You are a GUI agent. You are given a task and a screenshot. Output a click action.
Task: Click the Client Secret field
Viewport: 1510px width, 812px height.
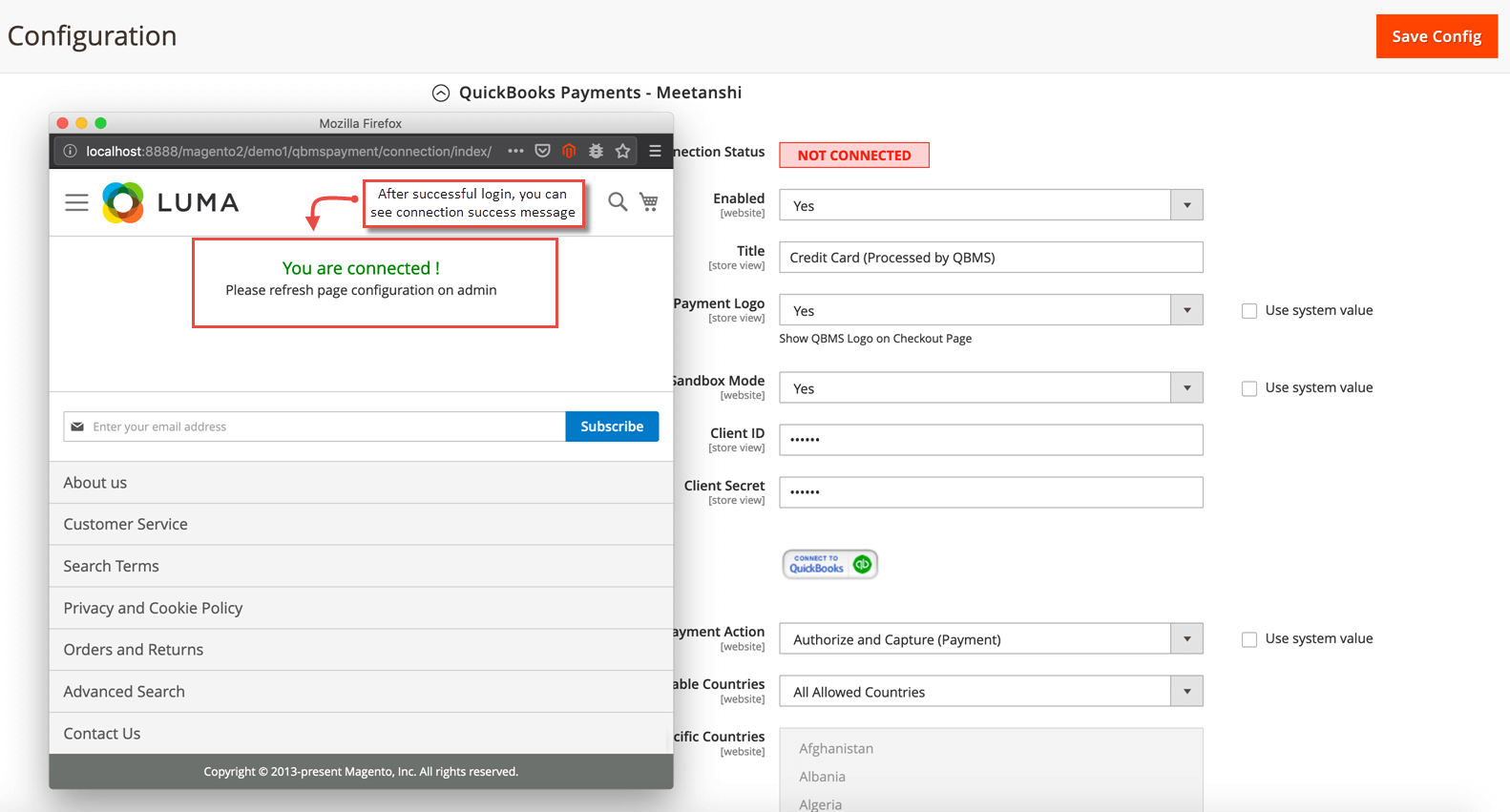point(991,492)
